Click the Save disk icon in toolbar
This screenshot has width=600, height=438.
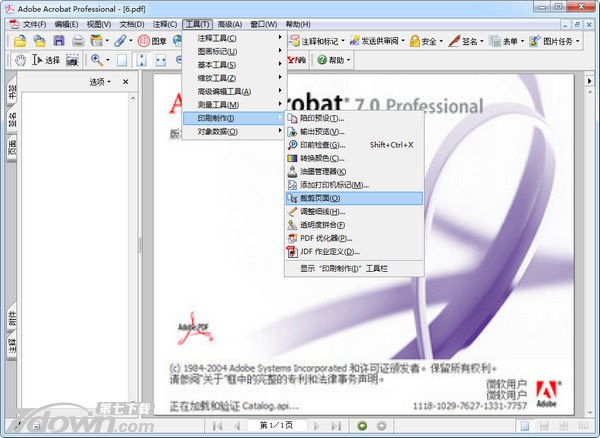click(59, 41)
